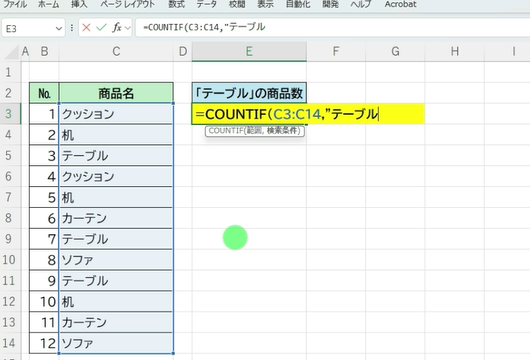Select column A header
The image size is (530, 360).
pyautogui.click(x=25, y=52)
